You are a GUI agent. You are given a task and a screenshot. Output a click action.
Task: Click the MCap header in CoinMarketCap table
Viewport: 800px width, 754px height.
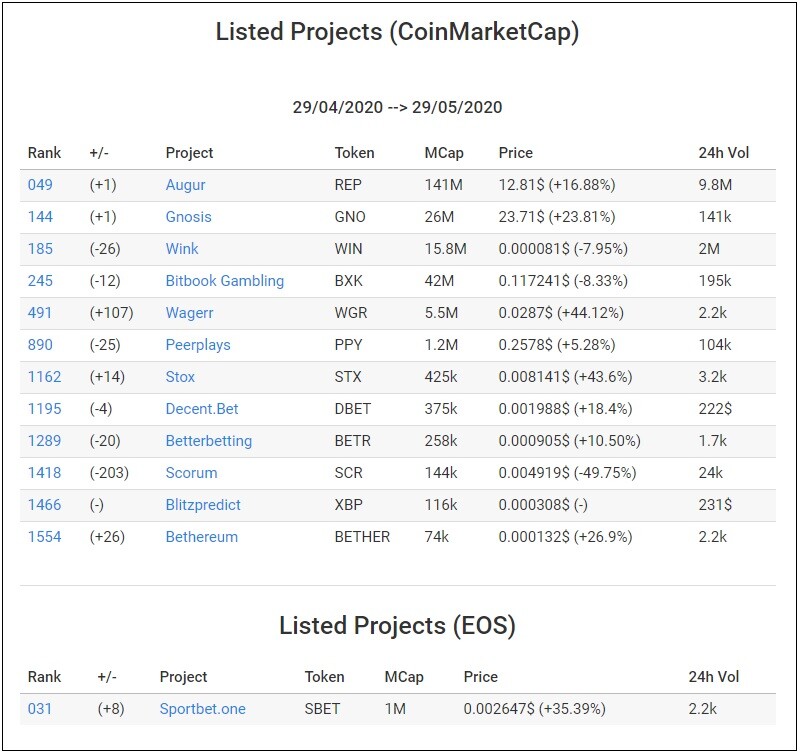(x=444, y=153)
